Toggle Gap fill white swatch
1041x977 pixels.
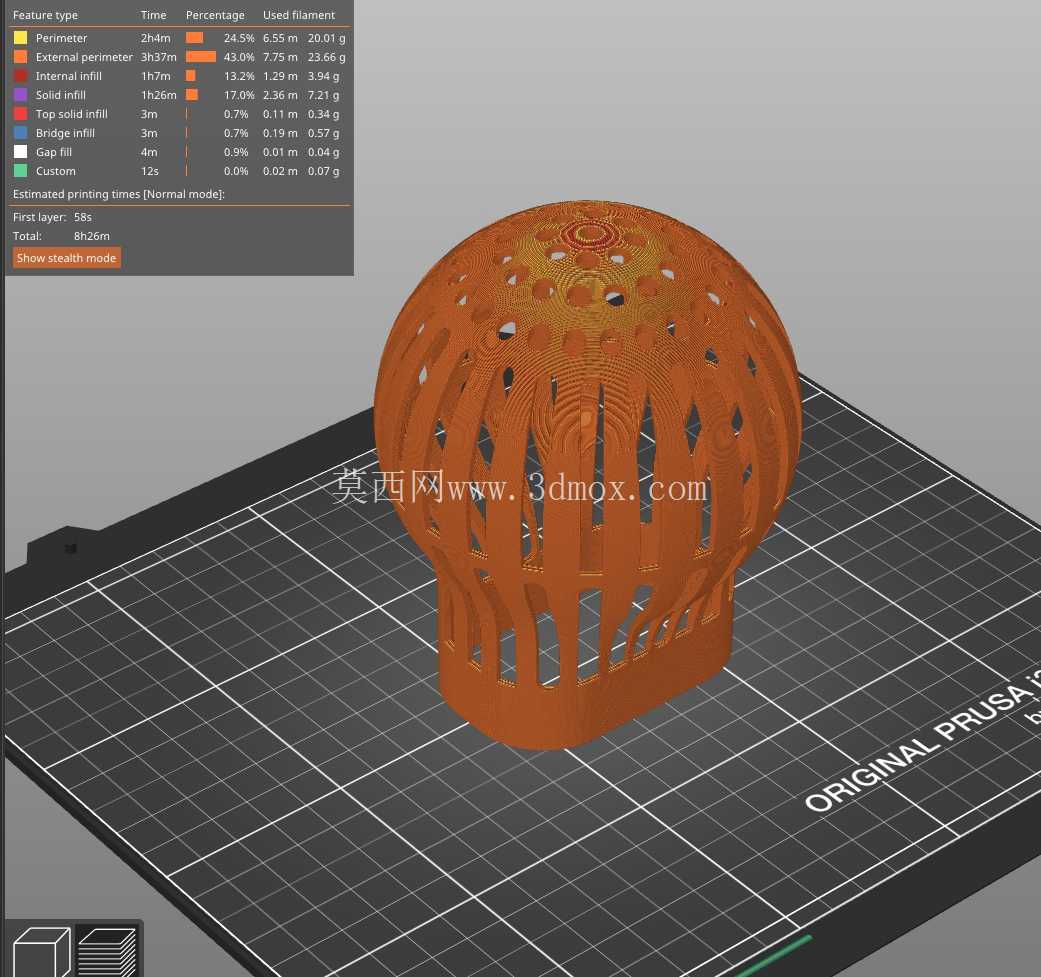21,152
